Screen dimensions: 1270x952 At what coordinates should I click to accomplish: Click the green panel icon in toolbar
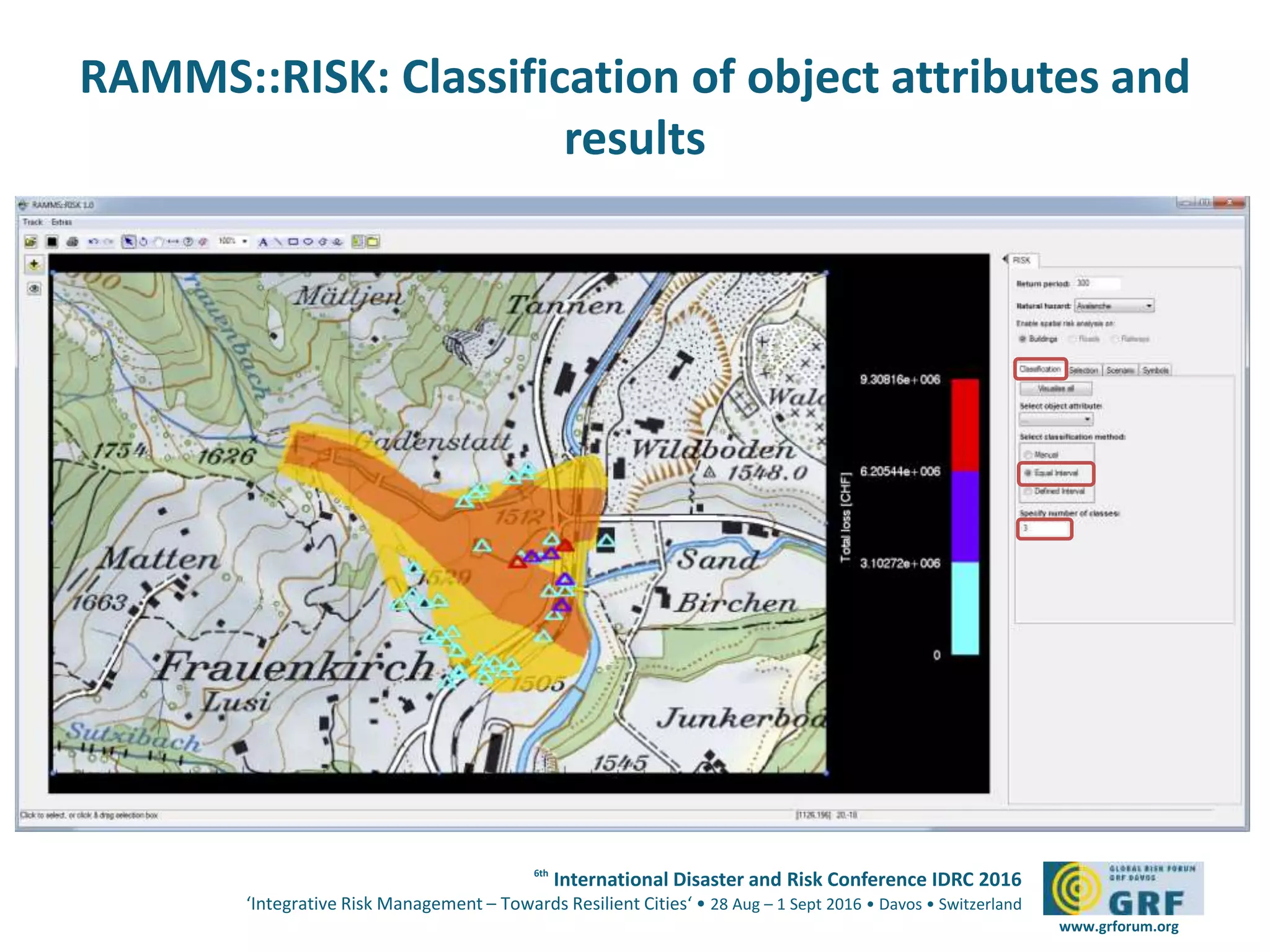coord(358,242)
